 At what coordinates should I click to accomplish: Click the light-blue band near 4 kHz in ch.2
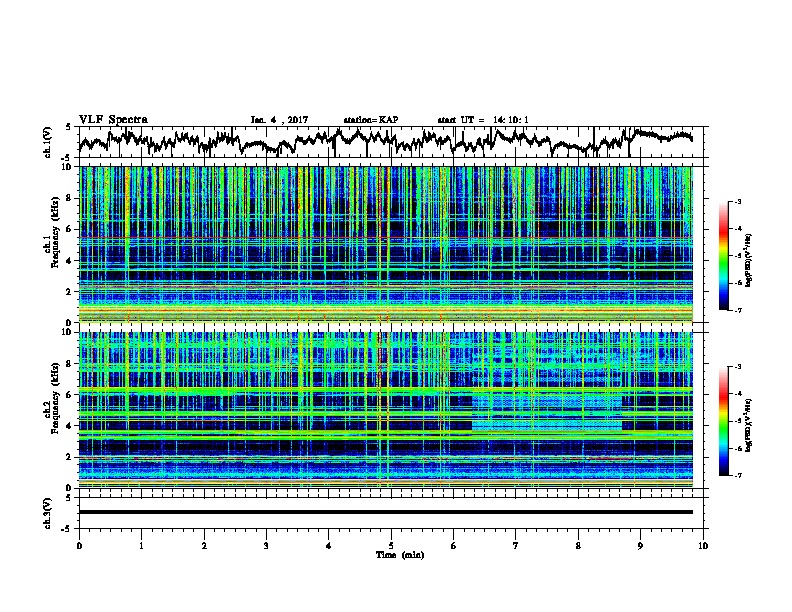[547, 425]
